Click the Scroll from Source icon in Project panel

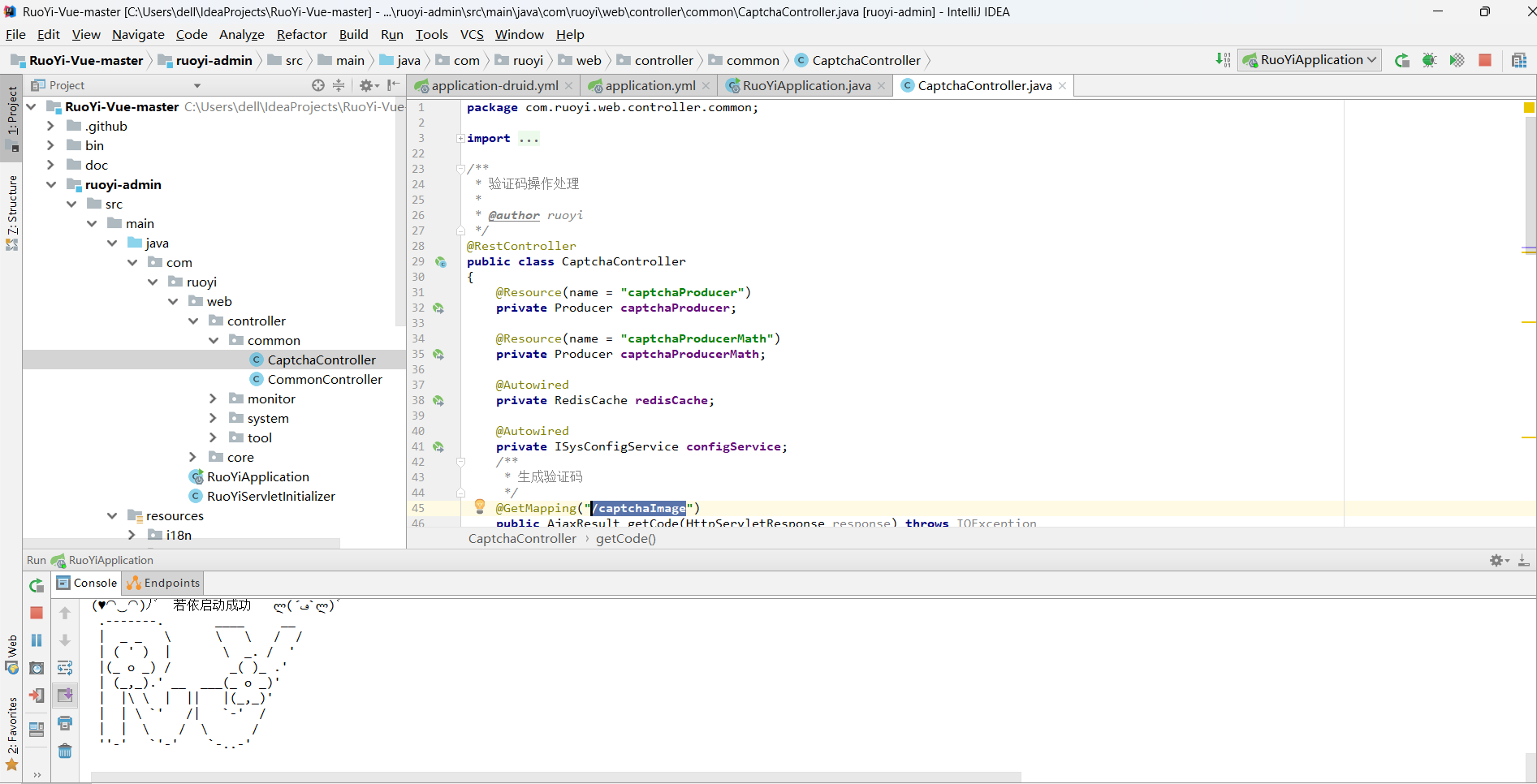318,85
